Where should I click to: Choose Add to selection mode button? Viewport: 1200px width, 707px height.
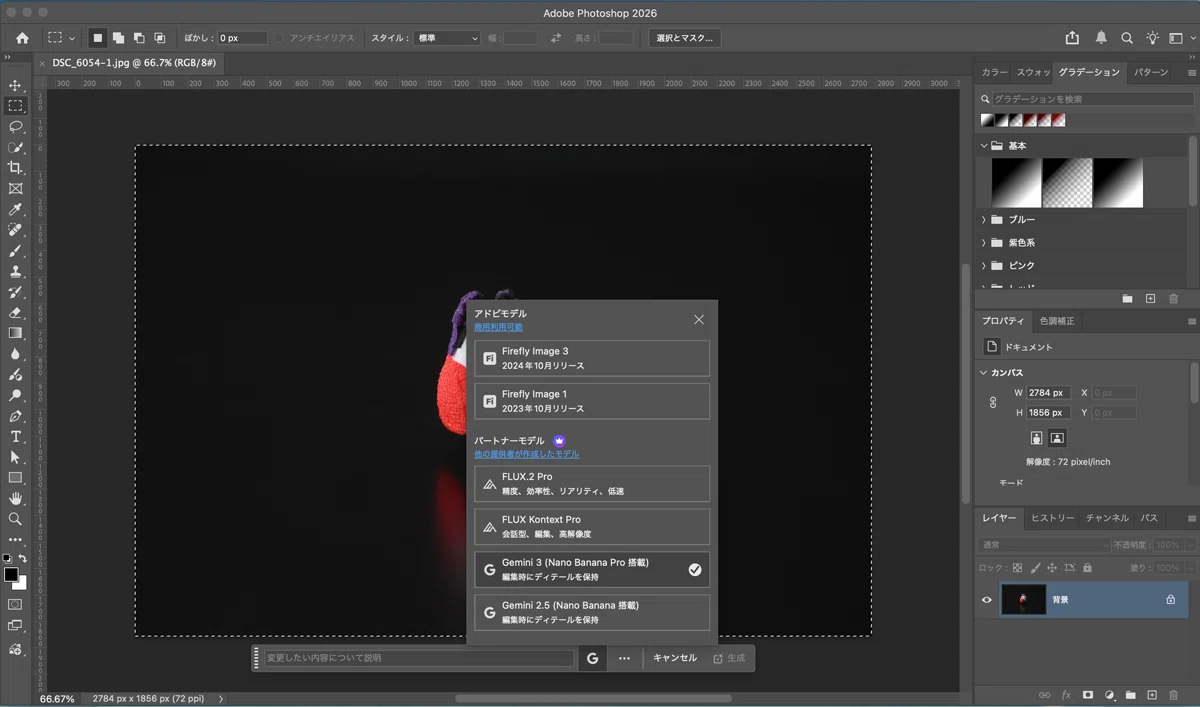pos(118,38)
